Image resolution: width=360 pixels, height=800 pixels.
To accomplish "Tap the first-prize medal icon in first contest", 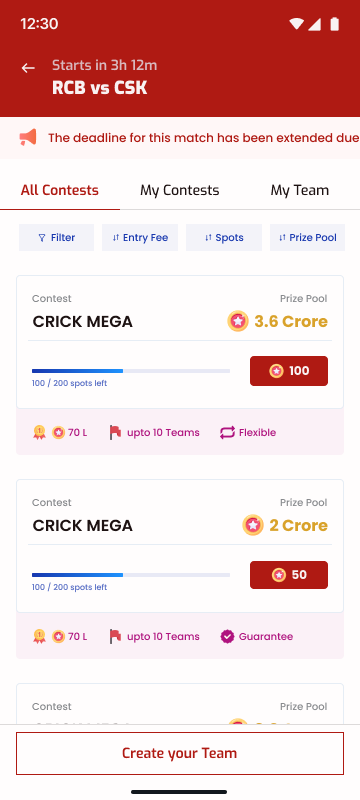I will pyautogui.click(x=39, y=433).
